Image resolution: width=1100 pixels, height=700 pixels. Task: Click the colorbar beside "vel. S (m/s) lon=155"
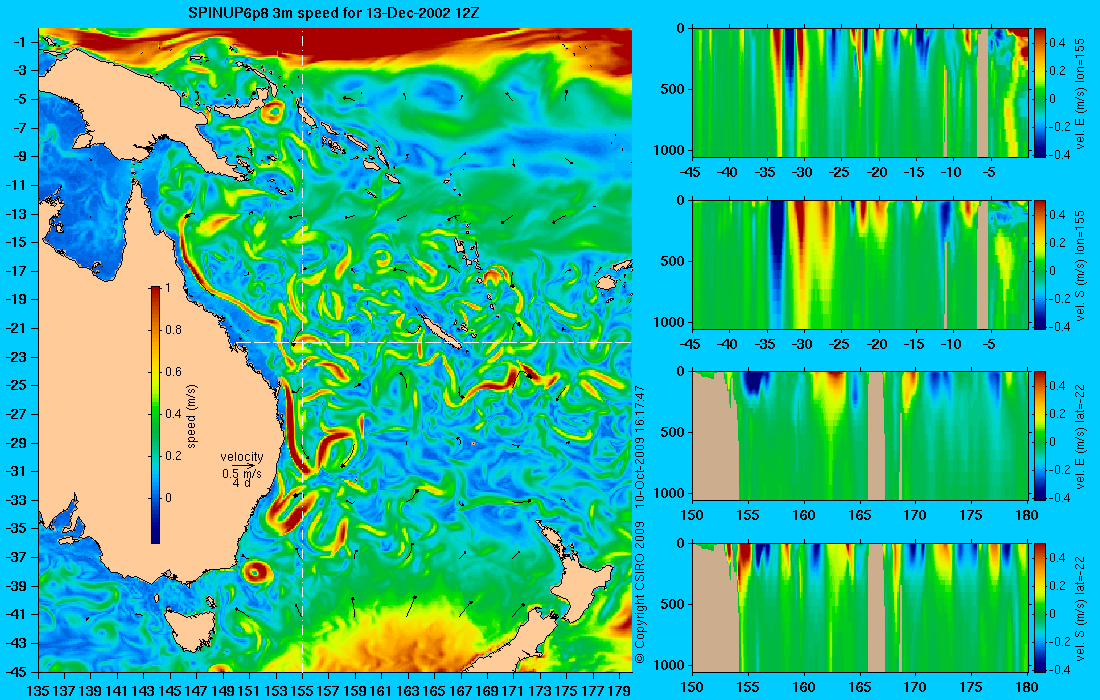(x=1040, y=264)
